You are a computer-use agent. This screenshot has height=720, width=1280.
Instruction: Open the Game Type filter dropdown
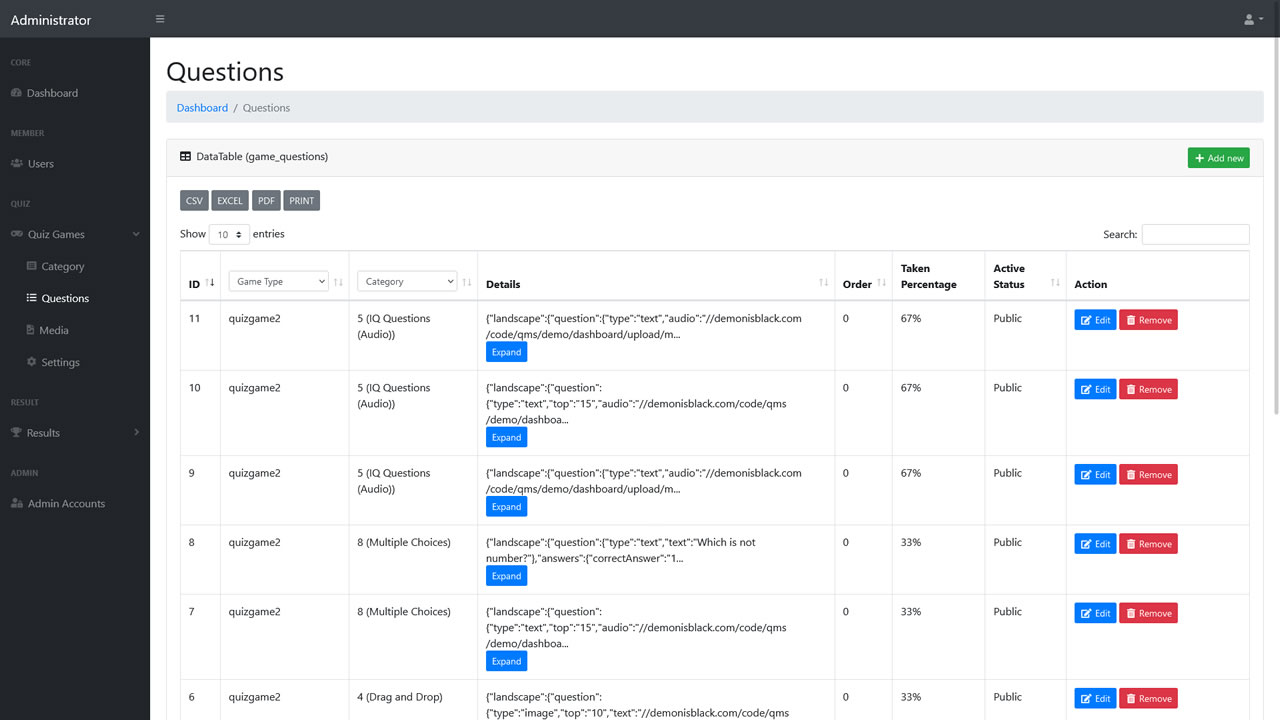click(278, 282)
